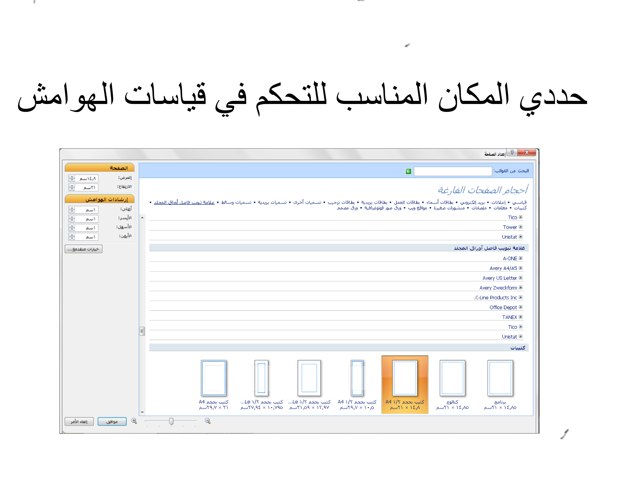Click the الأيسر left margin guide field
This screenshot has width=640, height=480.
[x=84, y=218]
